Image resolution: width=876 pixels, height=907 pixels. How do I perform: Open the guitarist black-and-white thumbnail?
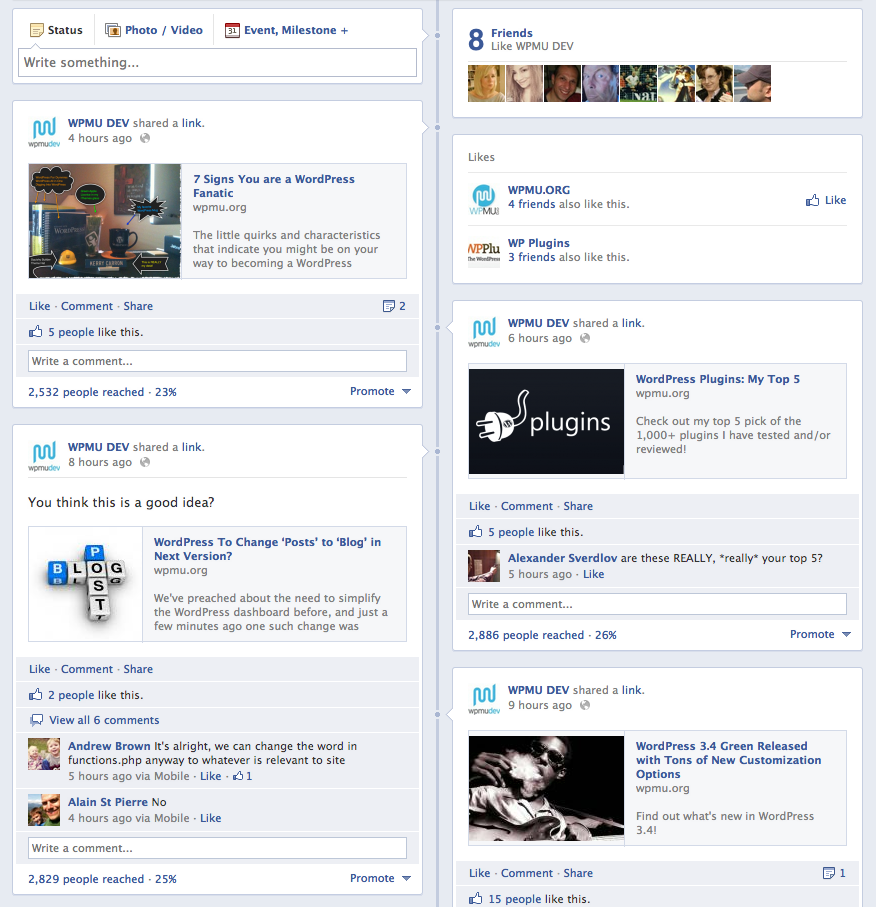(x=546, y=788)
